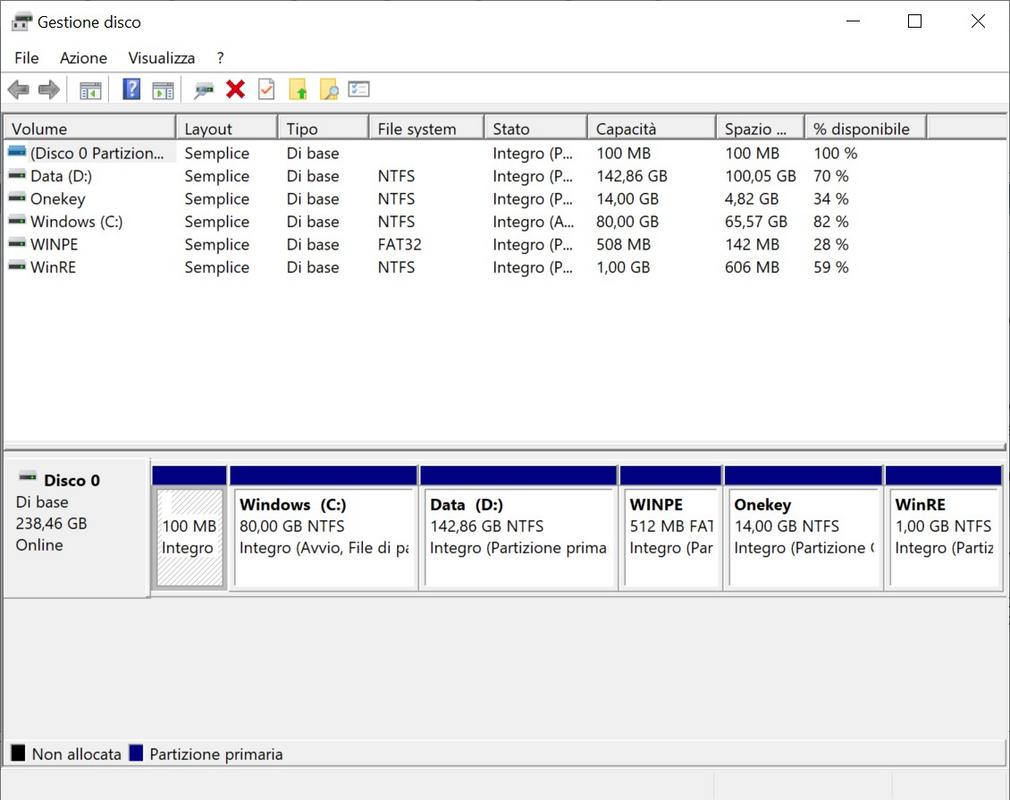Click the Data (D:) volume drive icon
This screenshot has height=800, width=1010.
tap(17, 175)
